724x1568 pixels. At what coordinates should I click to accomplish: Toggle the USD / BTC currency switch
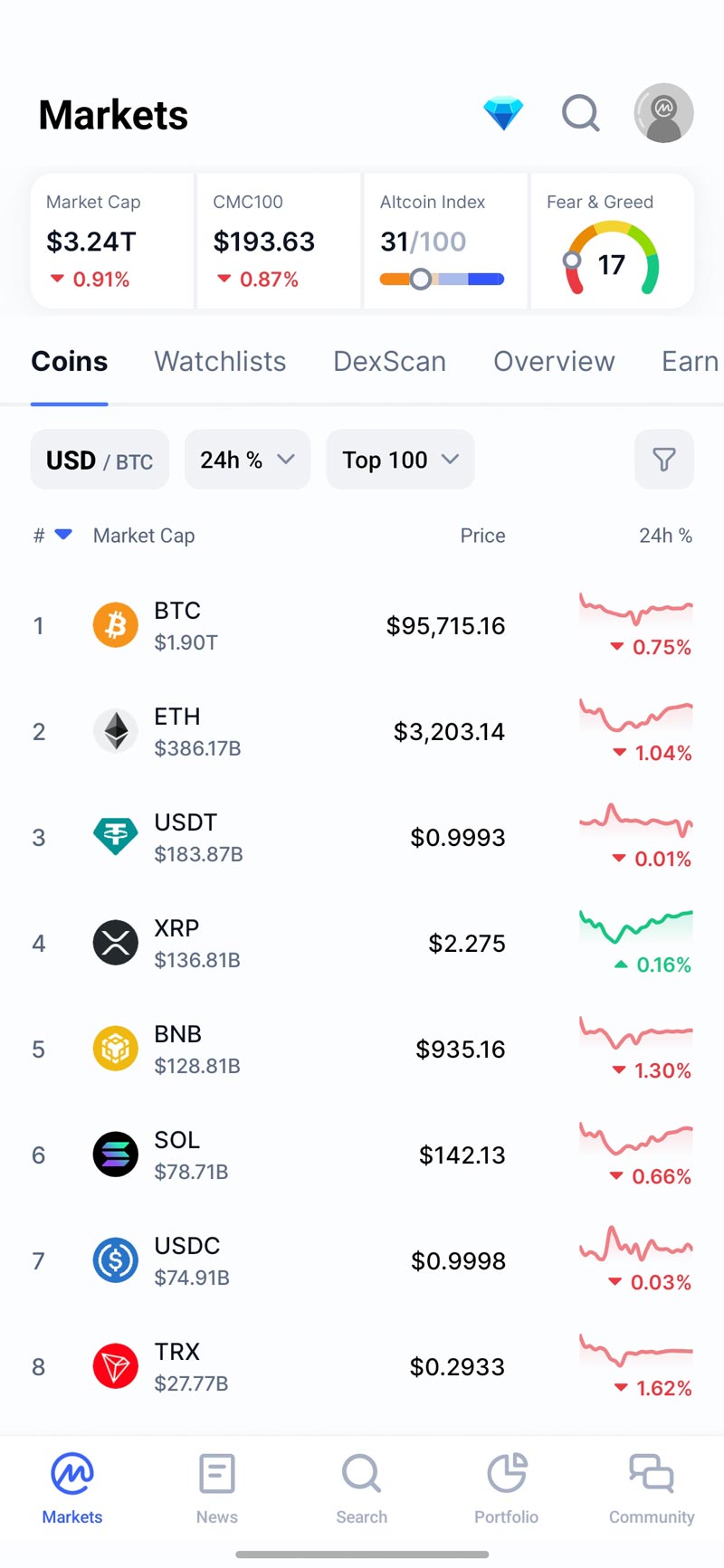(x=100, y=460)
